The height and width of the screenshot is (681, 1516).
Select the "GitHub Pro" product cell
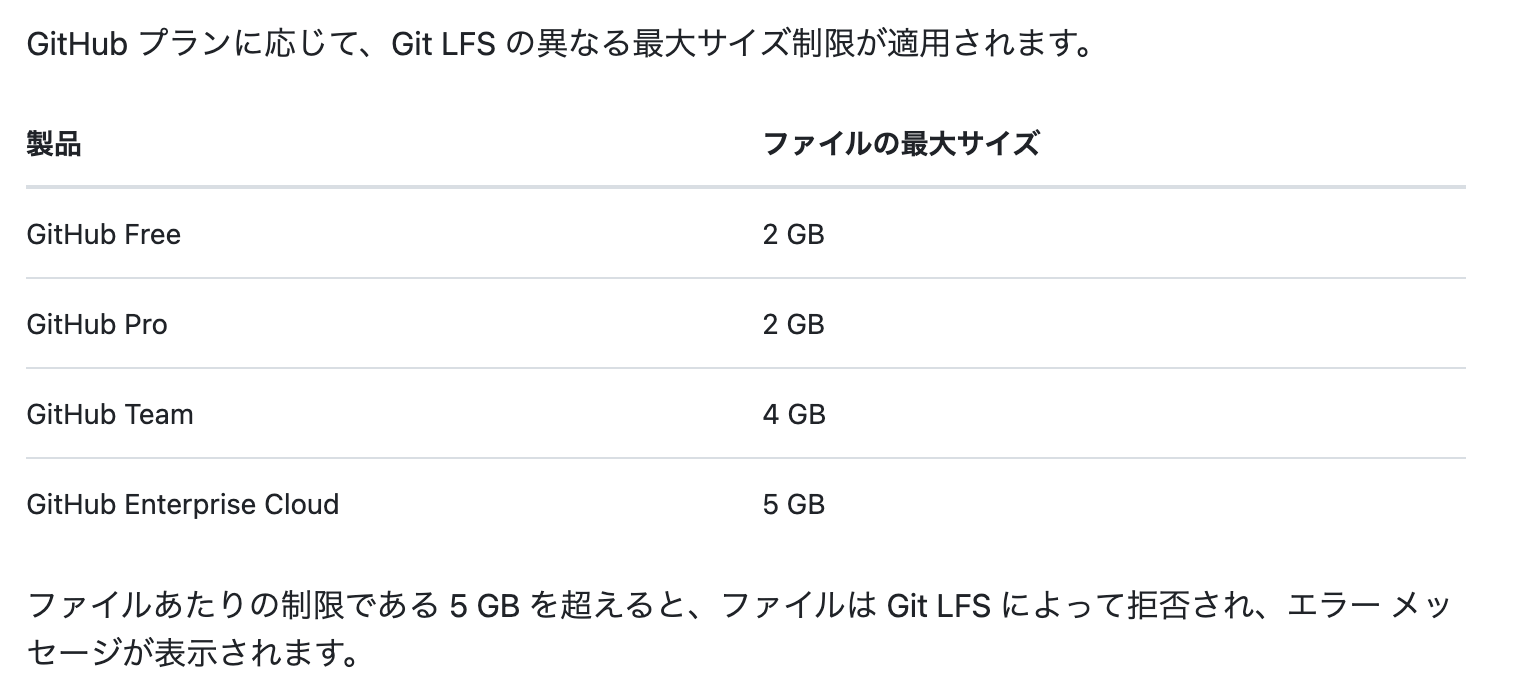97,325
